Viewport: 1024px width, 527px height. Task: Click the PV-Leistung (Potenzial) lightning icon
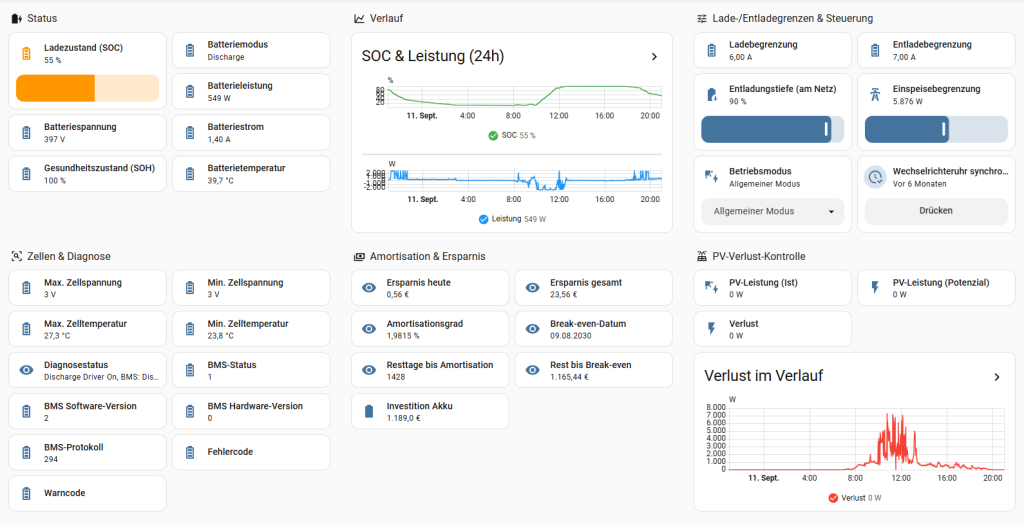(875, 288)
